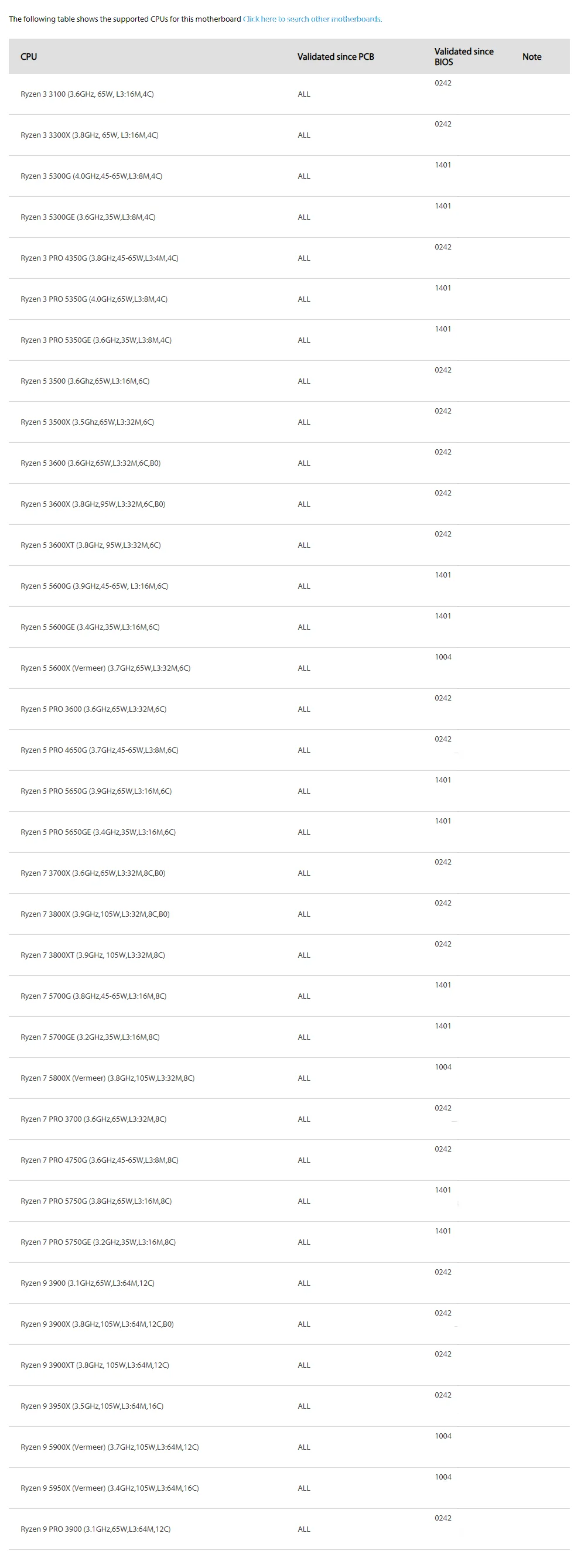Image resolution: width=581 pixels, height=1568 pixels.
Task: Click the Ryzen 7 PRO 5750GE entry
Action: click(x=98, y=1242)
